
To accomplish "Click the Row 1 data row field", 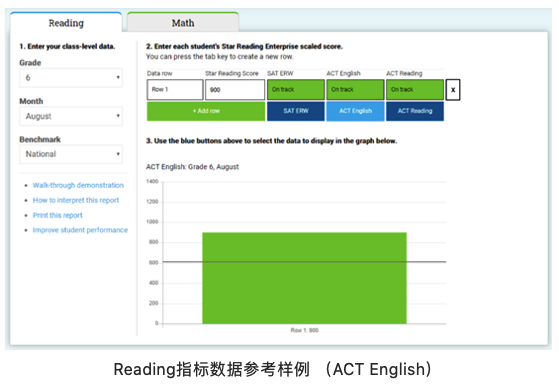I will pos(175,90).
